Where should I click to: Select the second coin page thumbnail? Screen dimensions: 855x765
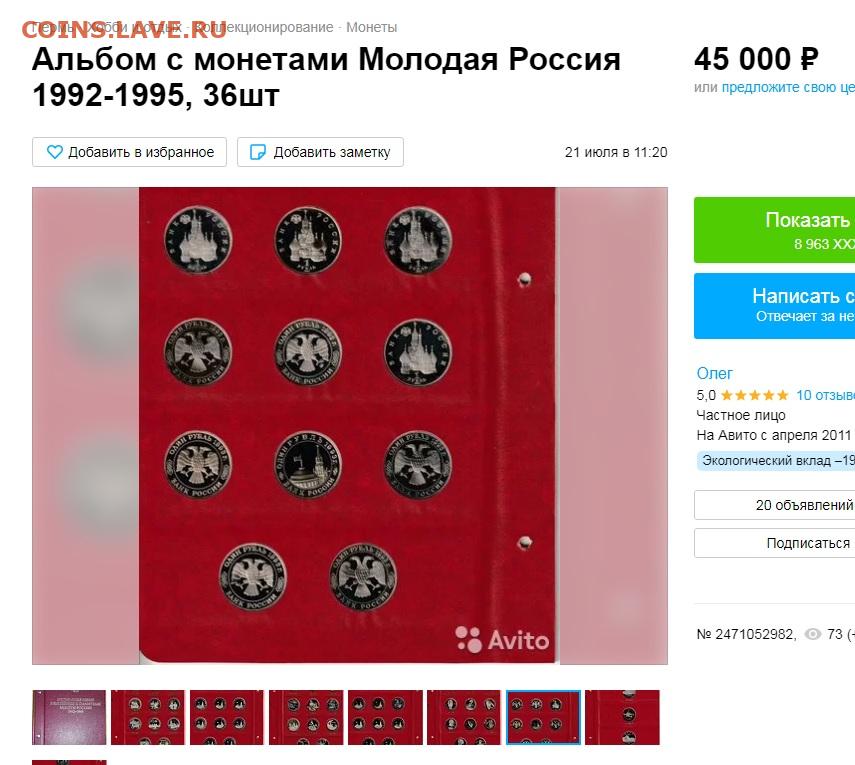point(148,717)
